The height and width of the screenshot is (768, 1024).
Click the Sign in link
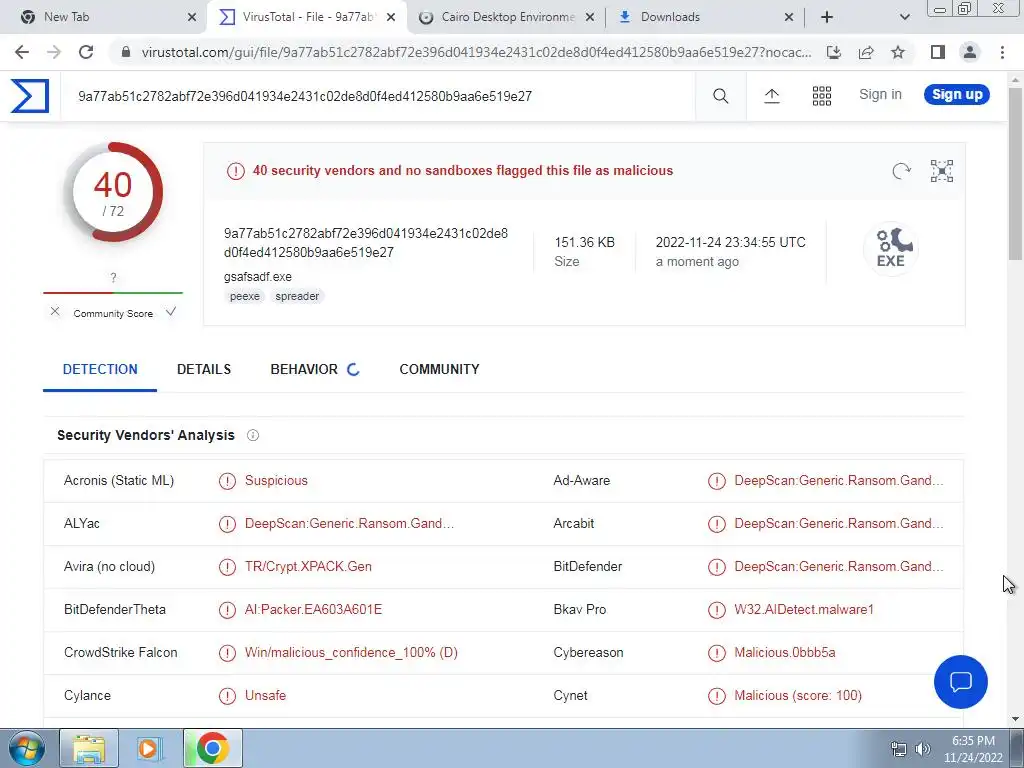click(x=880, y=94)
